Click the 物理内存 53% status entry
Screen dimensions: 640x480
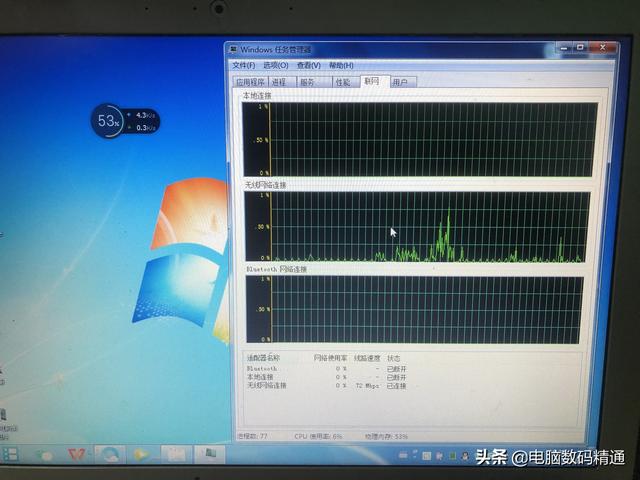(386, 436)
